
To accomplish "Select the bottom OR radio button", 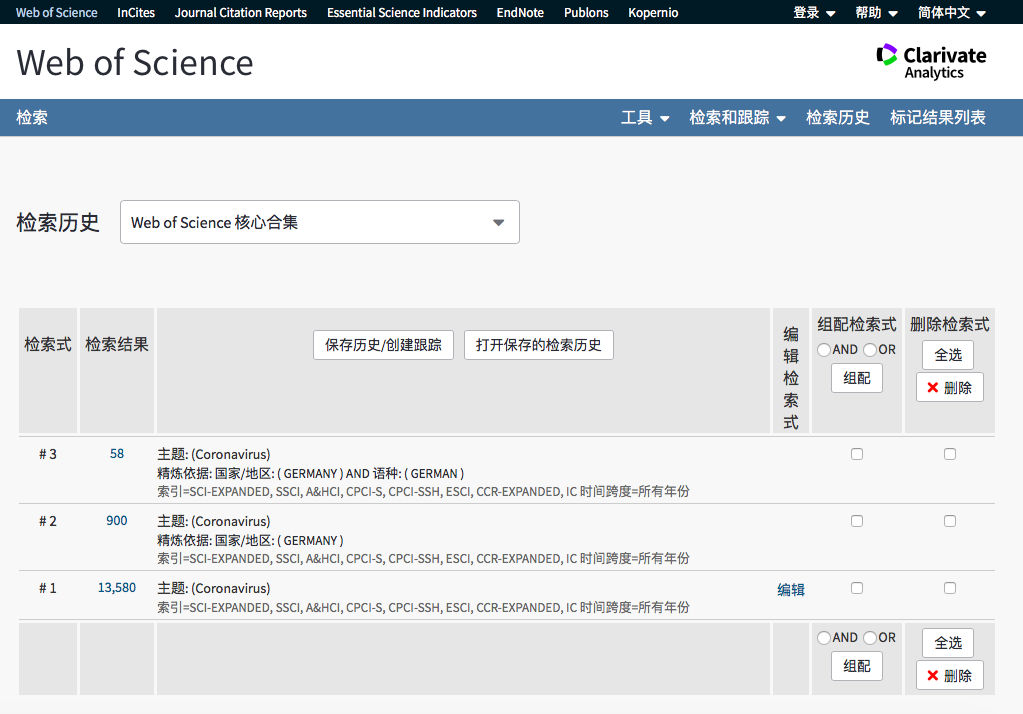I will tap(870, 638).
